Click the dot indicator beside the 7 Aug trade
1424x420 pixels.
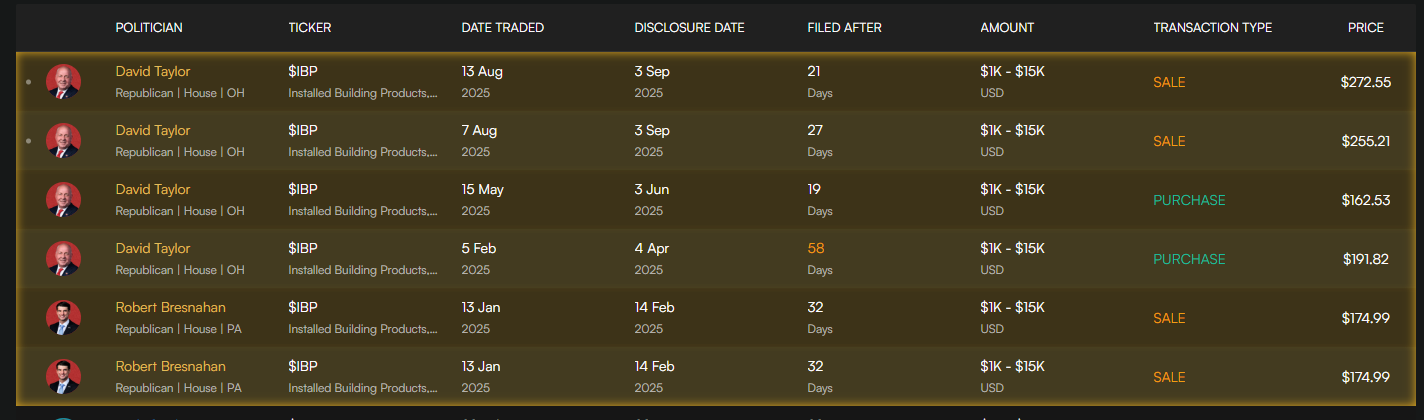point(28,141)
